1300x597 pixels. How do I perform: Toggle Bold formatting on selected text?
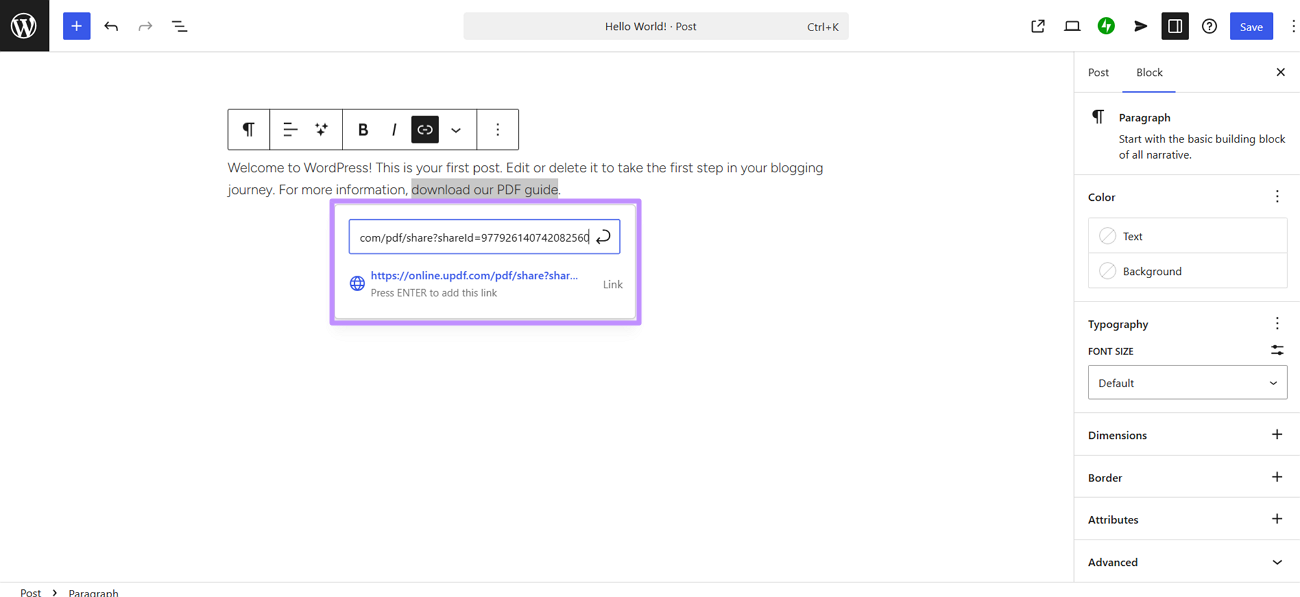(x=363, y=129)
